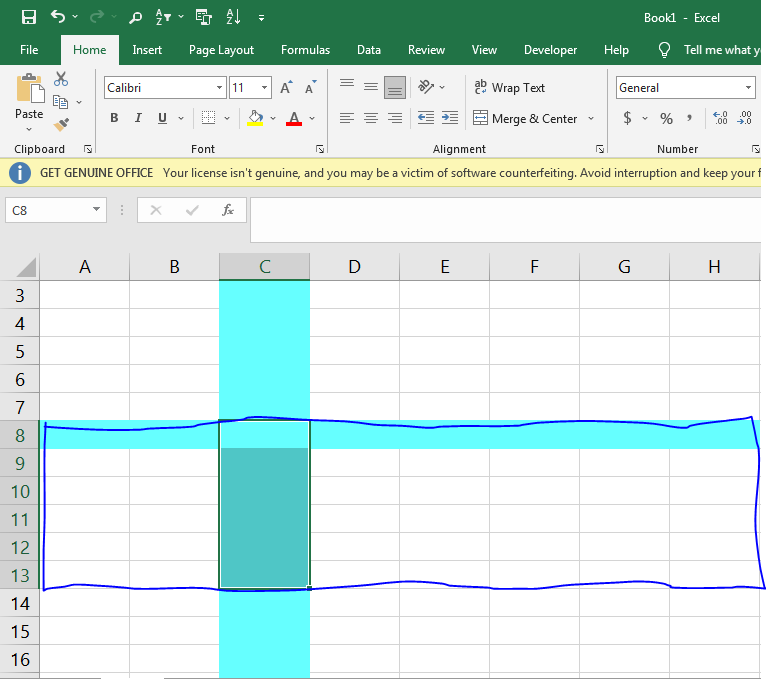Image resolution: width=766 pixels, height=679 pixels.
Task: Click the Increase Font Size icon
Action: 287,88
